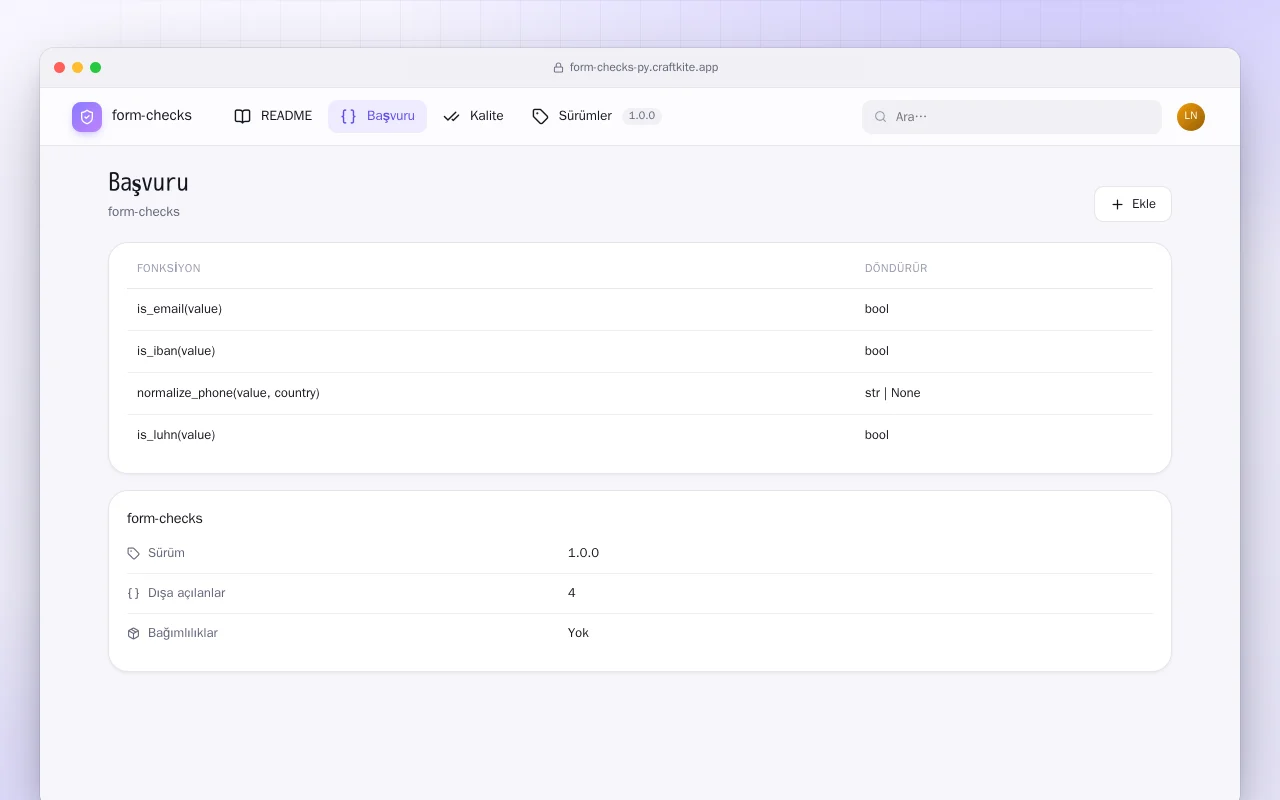Click the Dışa açılanlar value 4
1280x800 pixels.
coord(572,593)
